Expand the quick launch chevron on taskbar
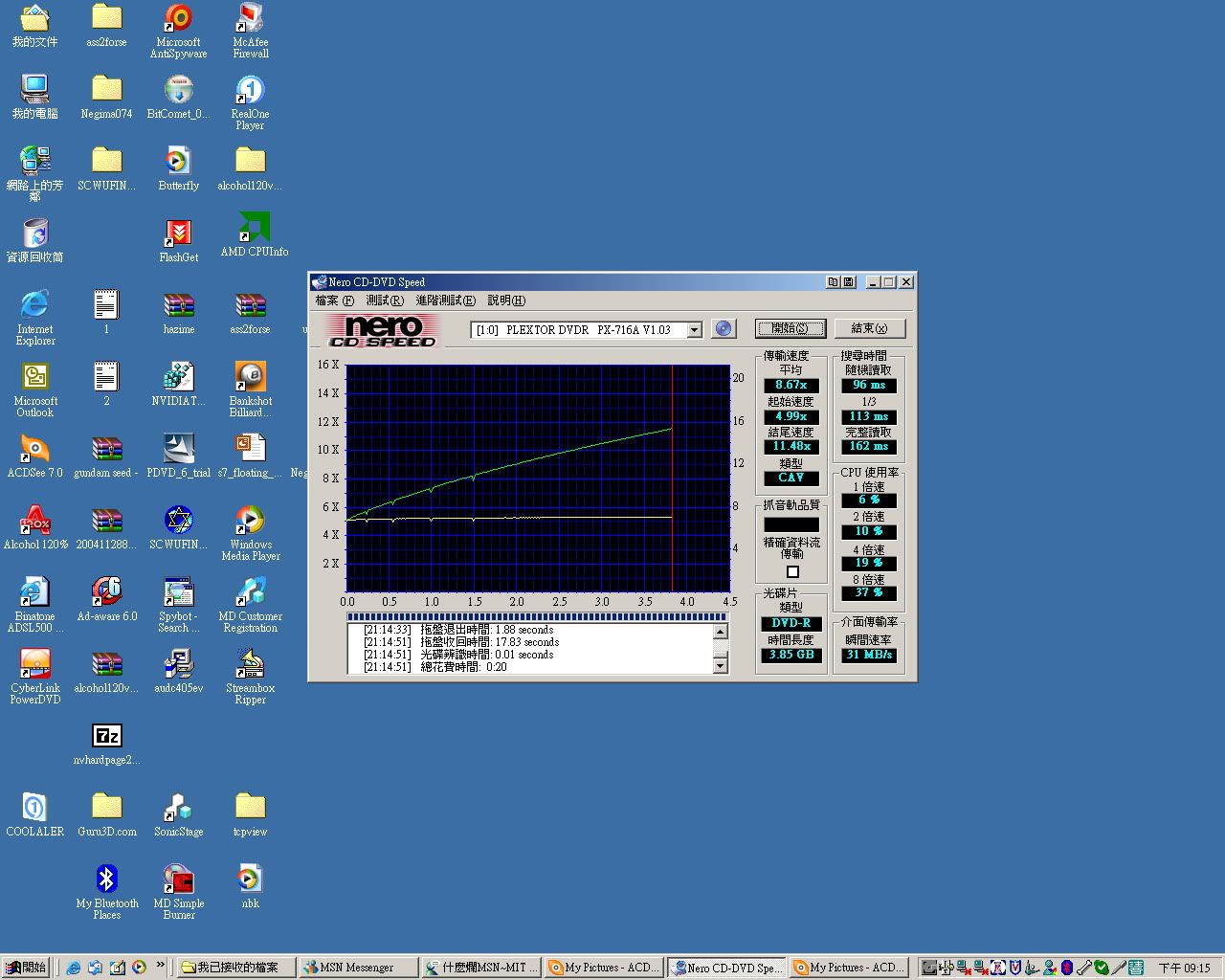Viewport: 1225px width, 980px height. tap(160, 966)
